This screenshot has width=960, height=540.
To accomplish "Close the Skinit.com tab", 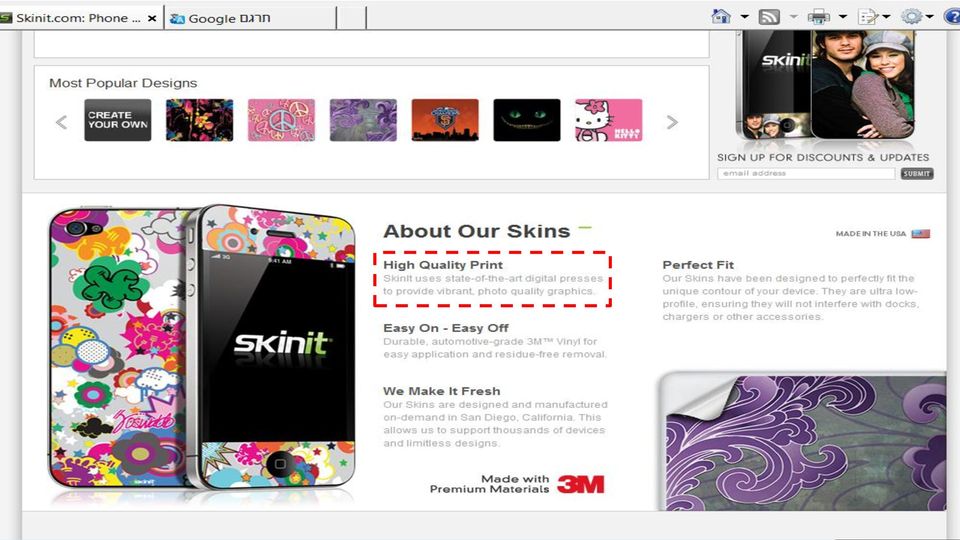I will [152, 18].
